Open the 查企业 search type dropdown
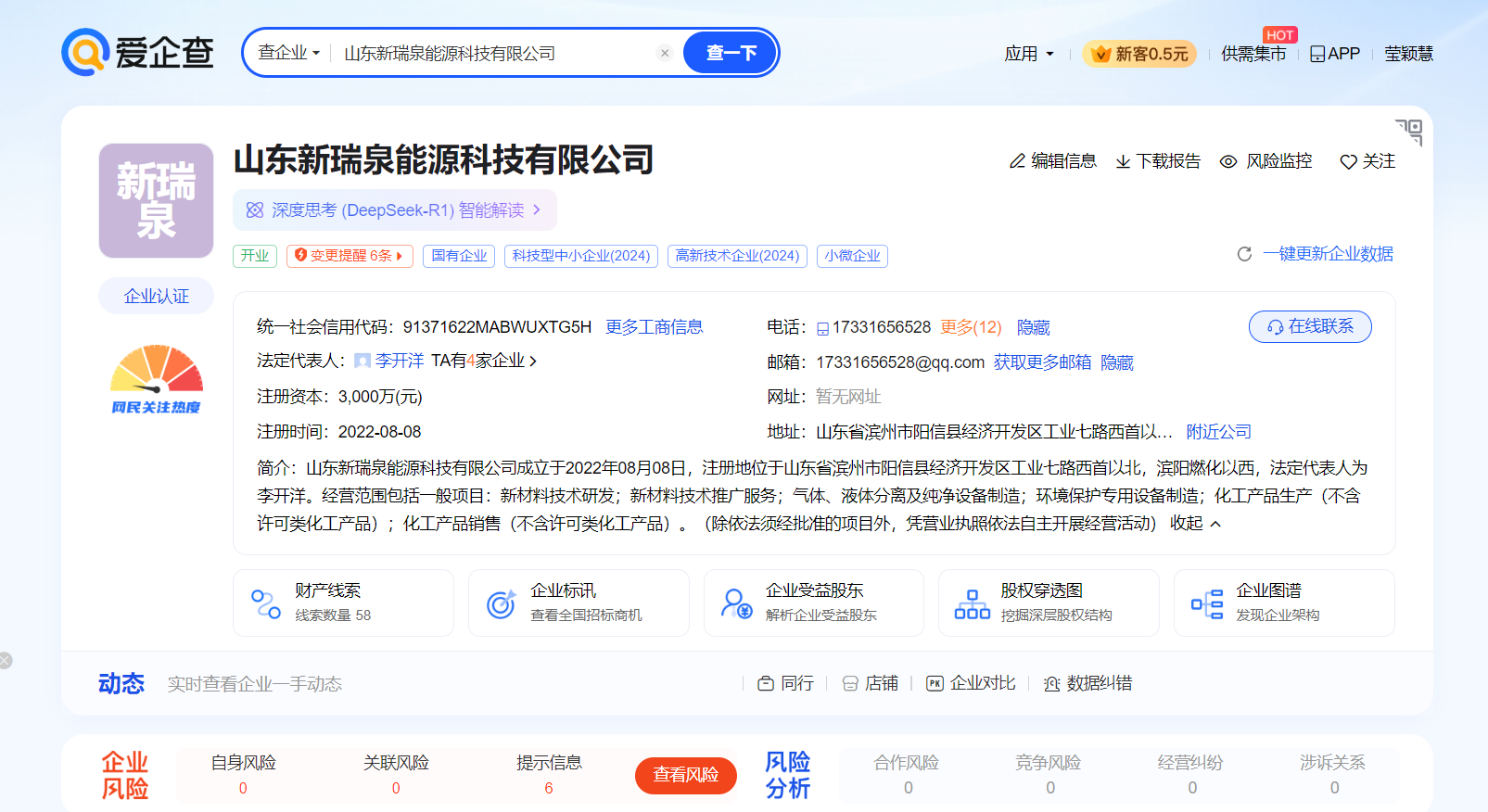 click(x=288, y=53)
